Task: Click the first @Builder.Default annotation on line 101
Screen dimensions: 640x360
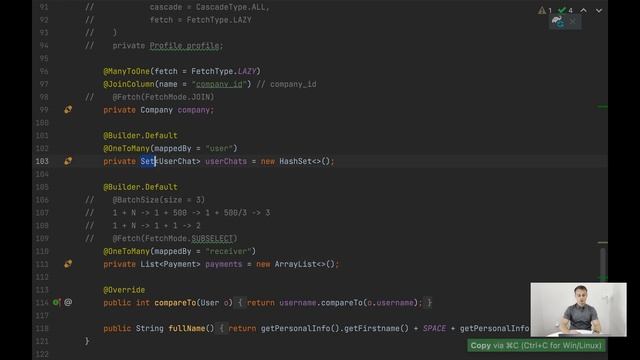Action: point(140,136)
